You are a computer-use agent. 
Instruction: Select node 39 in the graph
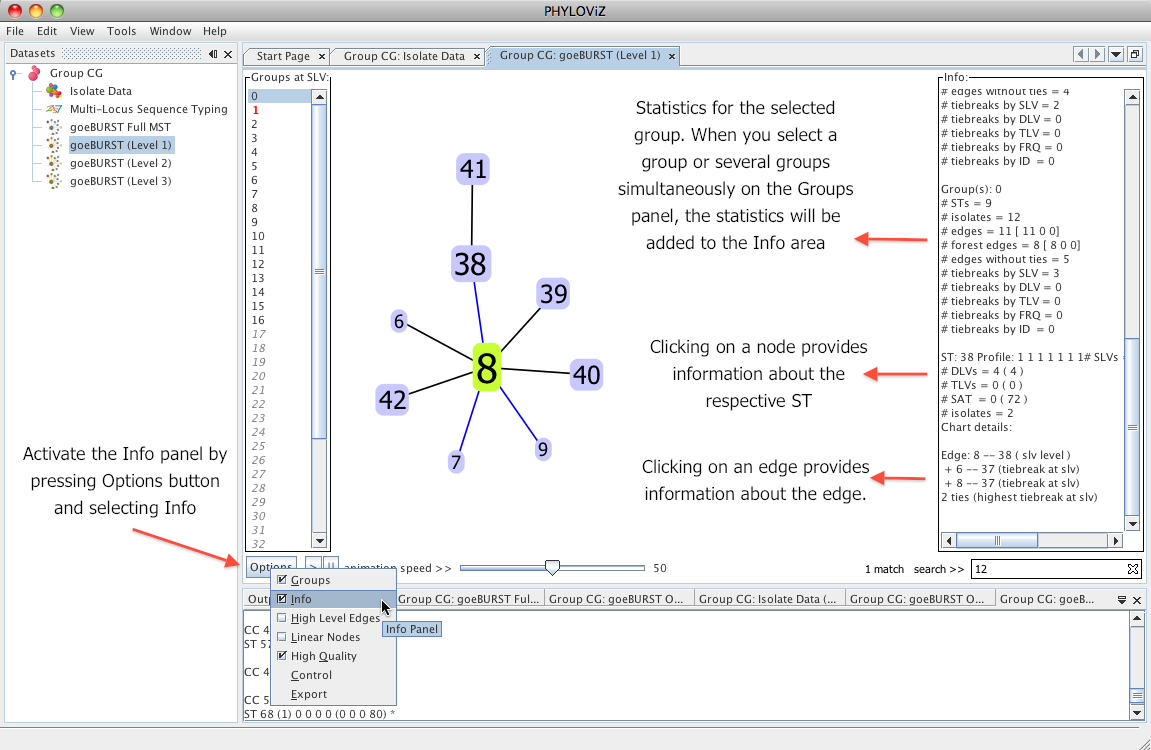[553, 294]
